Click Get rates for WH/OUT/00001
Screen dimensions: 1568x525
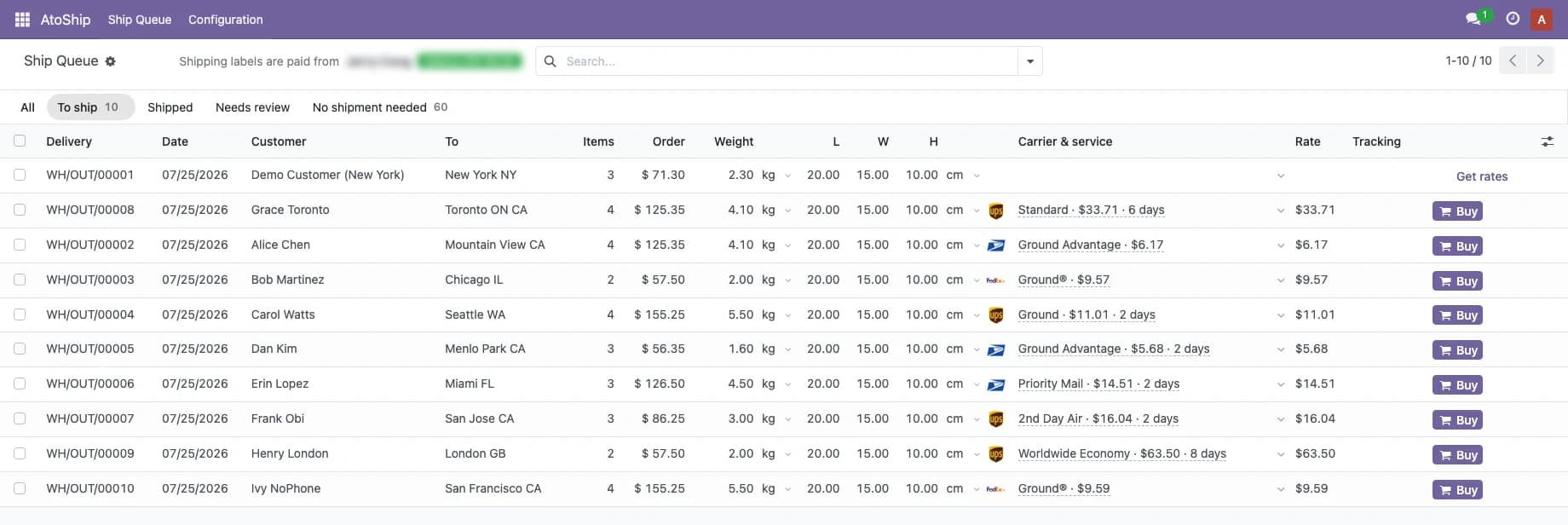pos(1482,176)
